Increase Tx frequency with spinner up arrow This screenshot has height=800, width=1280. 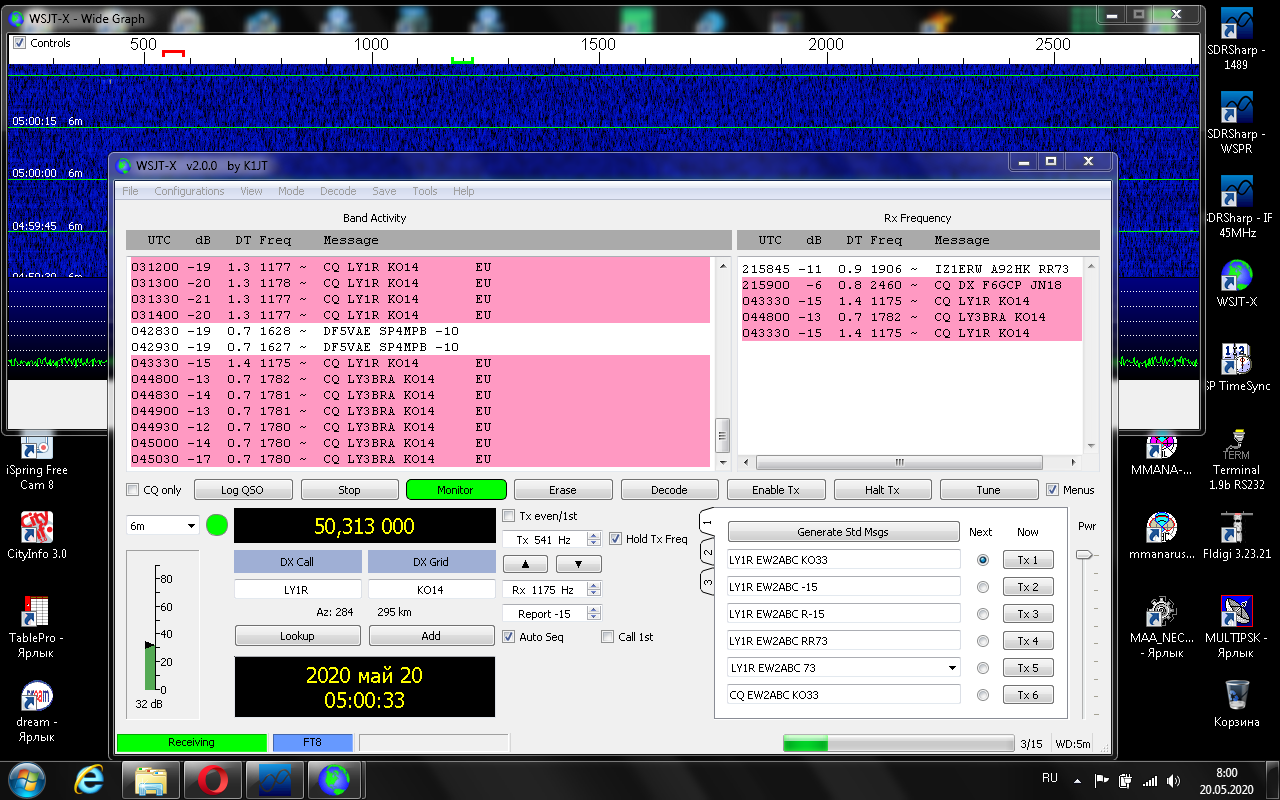click(x=594, y=535)
